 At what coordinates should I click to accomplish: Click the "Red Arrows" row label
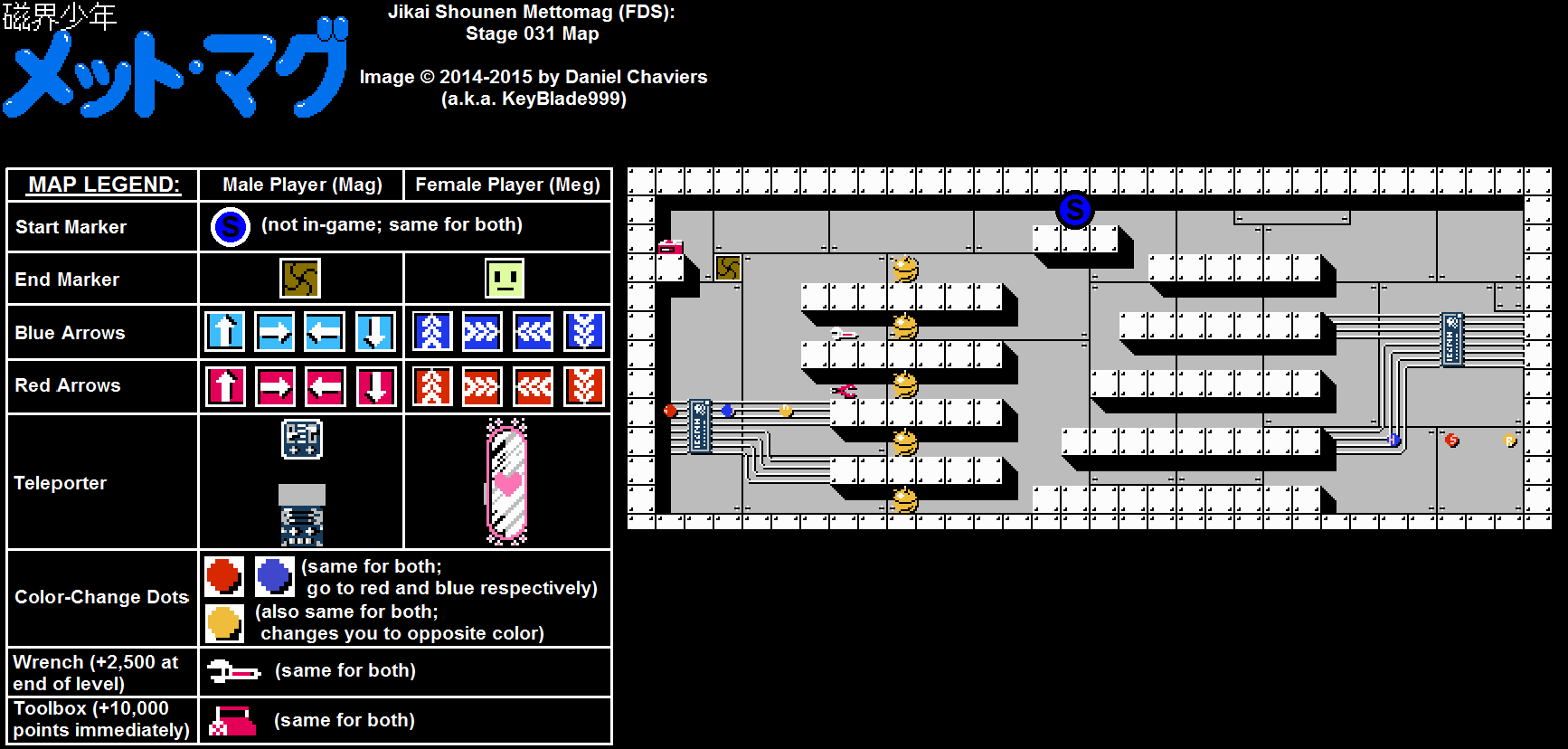(x=67, y=385)
